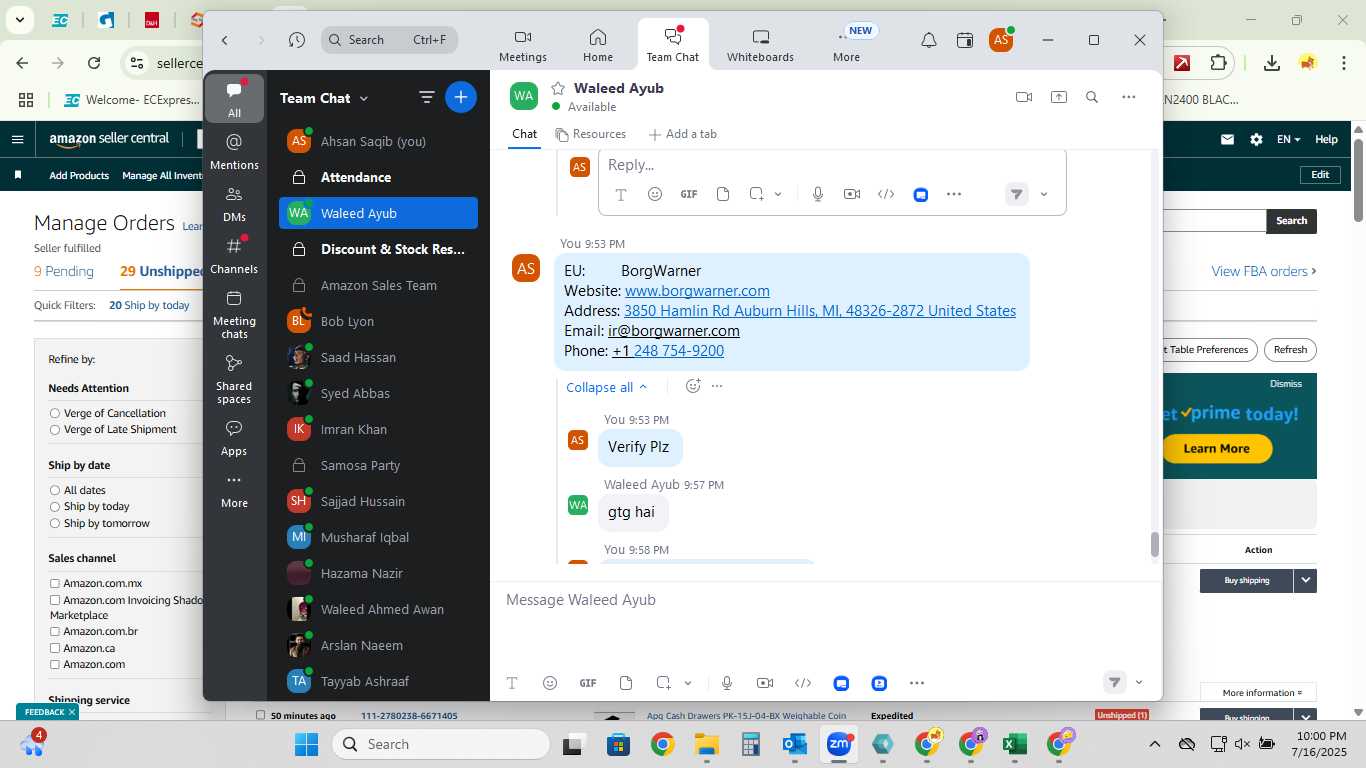Expand send options arrow in bottom composer
This screenshot has width=1366, height=768.
1139,682
